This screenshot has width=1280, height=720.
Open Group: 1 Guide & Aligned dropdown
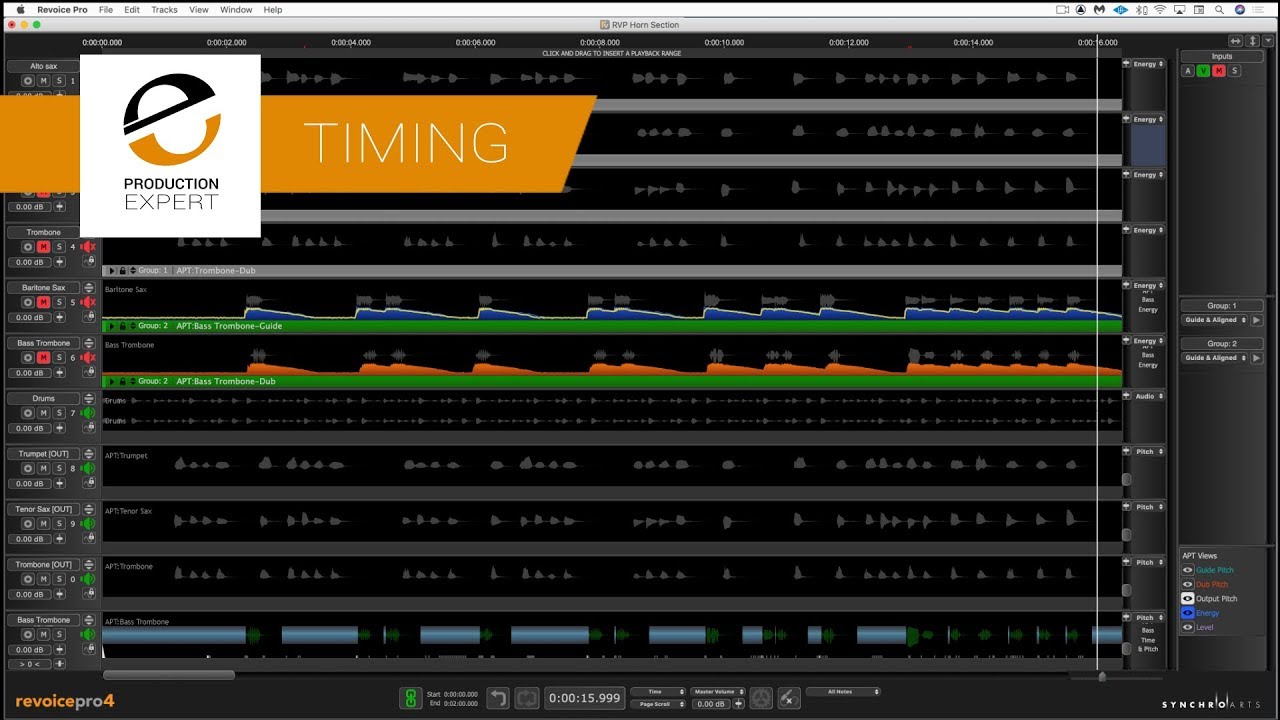pos(1213,320)
